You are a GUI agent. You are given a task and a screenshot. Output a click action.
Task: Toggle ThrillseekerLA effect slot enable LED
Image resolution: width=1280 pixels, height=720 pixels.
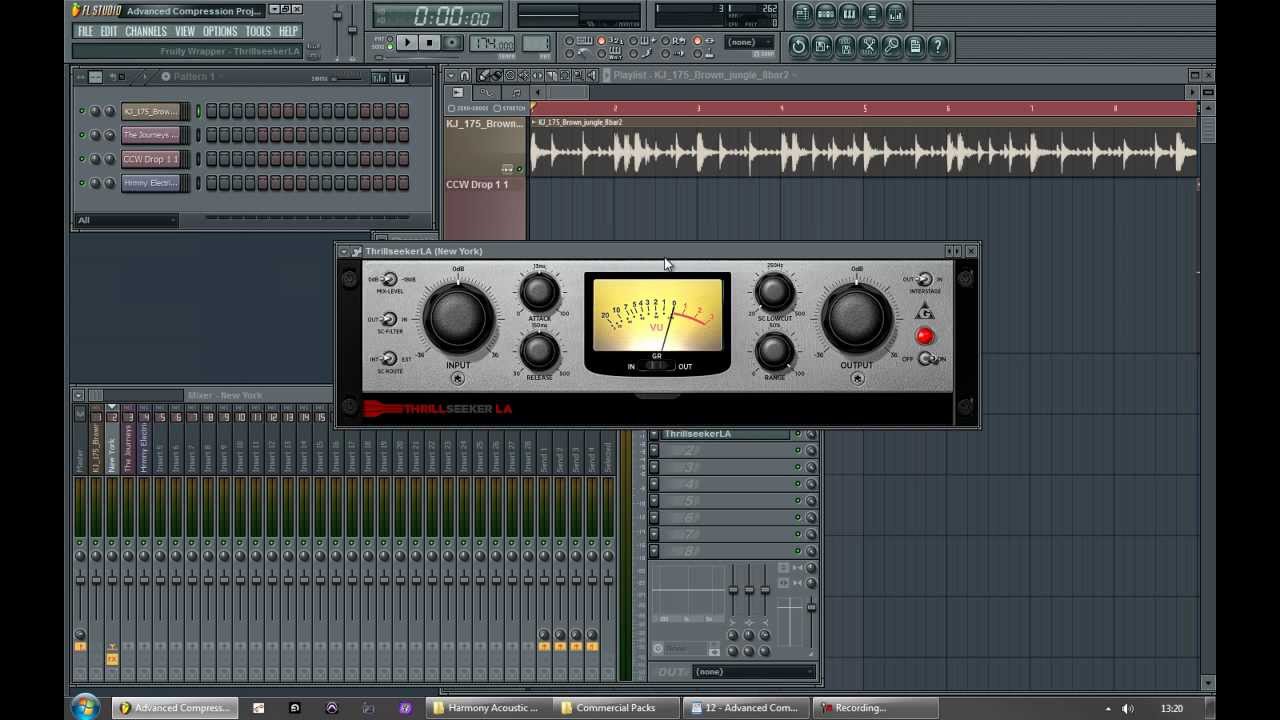(x=798, y=435)
